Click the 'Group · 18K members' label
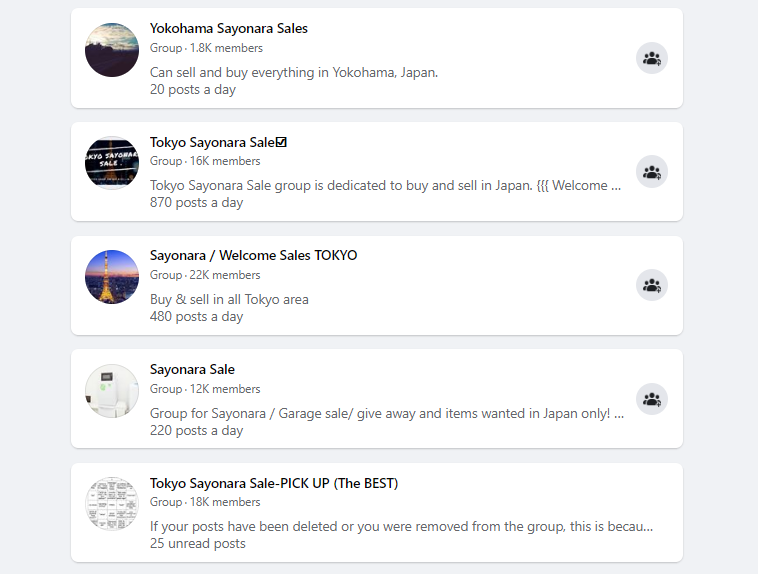This screenshot has height=574, width=758. tap(205, 502)
